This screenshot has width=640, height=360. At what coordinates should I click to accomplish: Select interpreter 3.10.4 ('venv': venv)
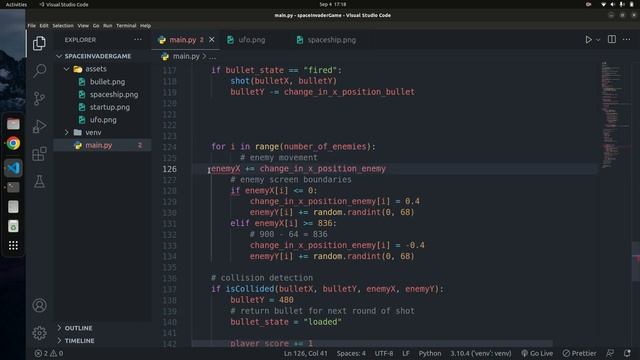pos(480,353)
